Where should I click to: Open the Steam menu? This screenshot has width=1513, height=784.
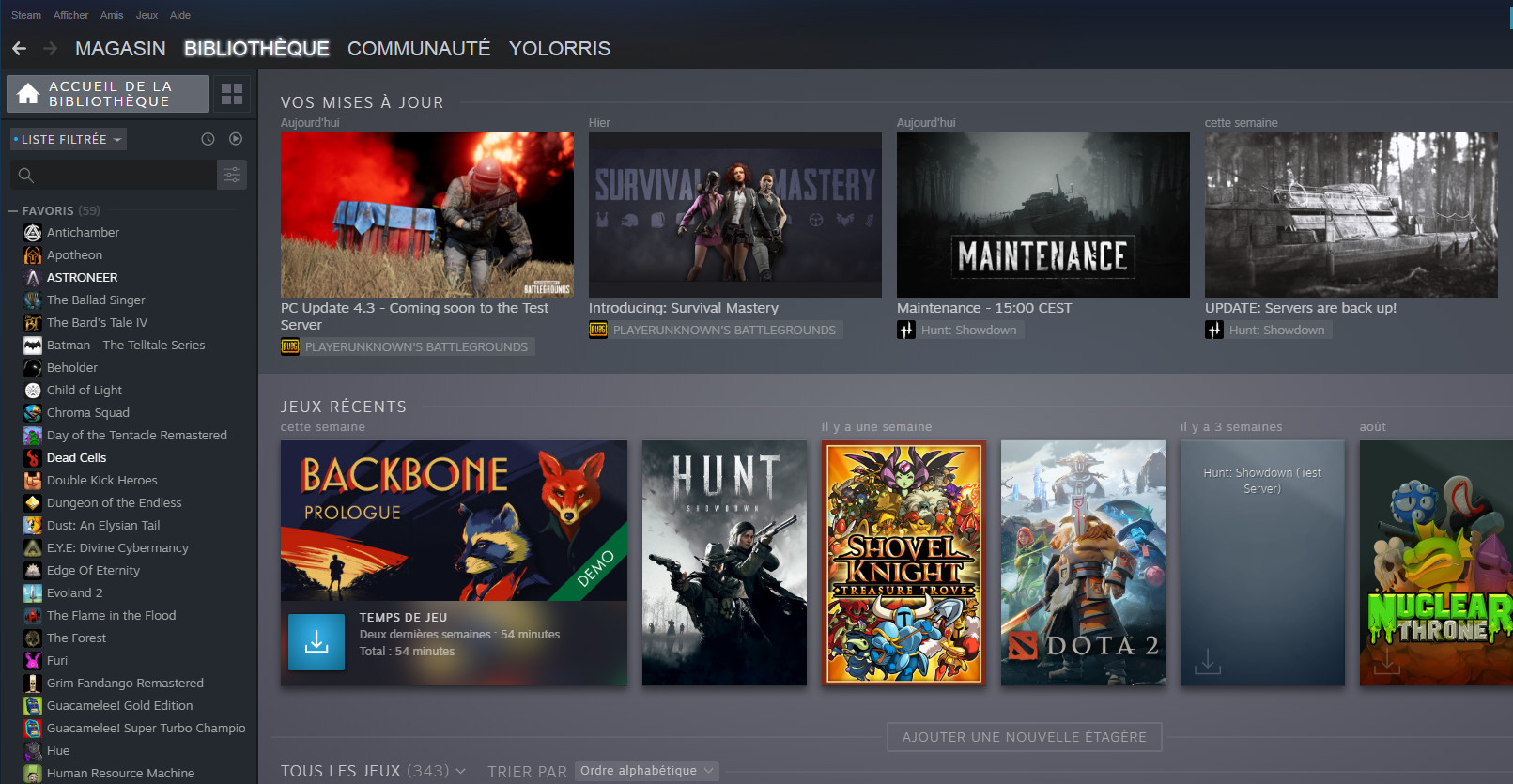tap(26, 15)
